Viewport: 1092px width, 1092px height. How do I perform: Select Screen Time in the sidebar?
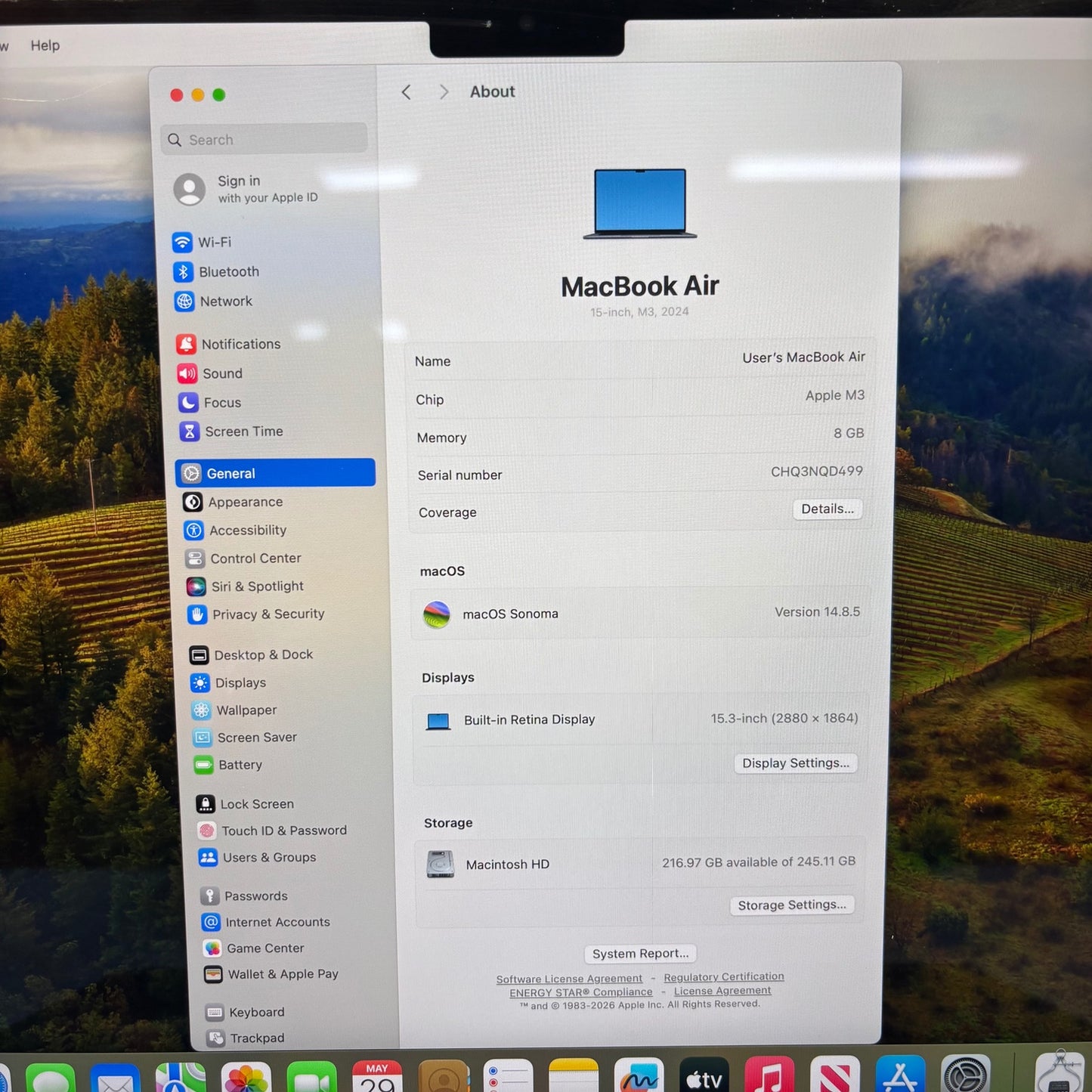[x=231, y=432]
